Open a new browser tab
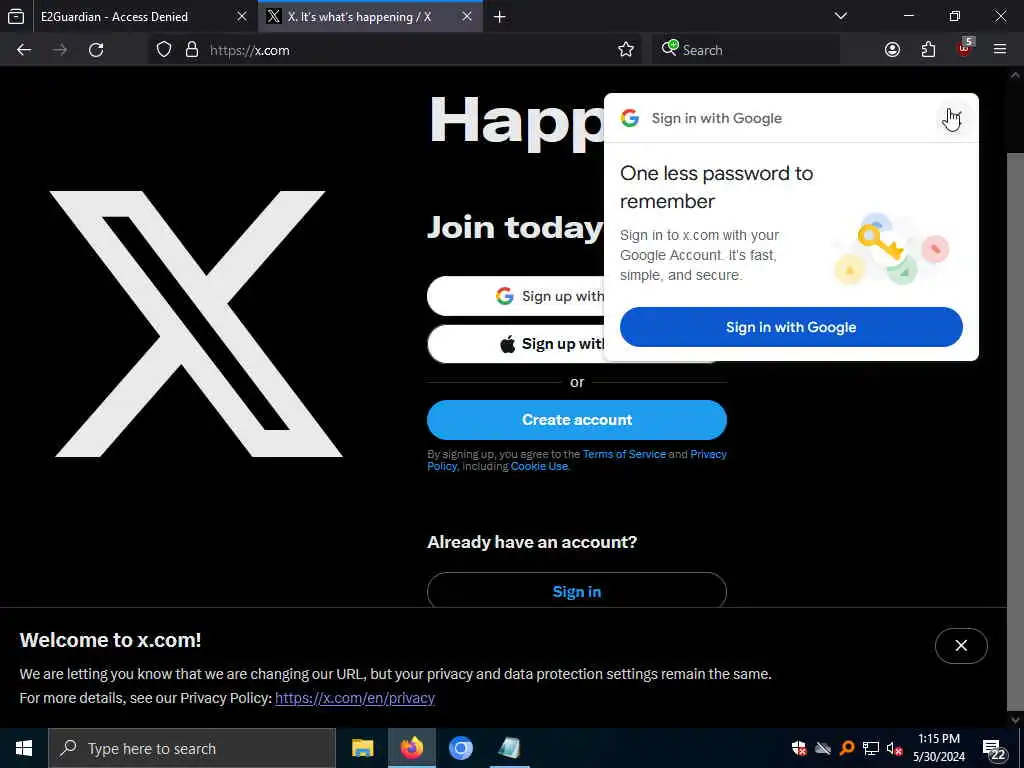The image size is (1024, 768). [500, 17]
